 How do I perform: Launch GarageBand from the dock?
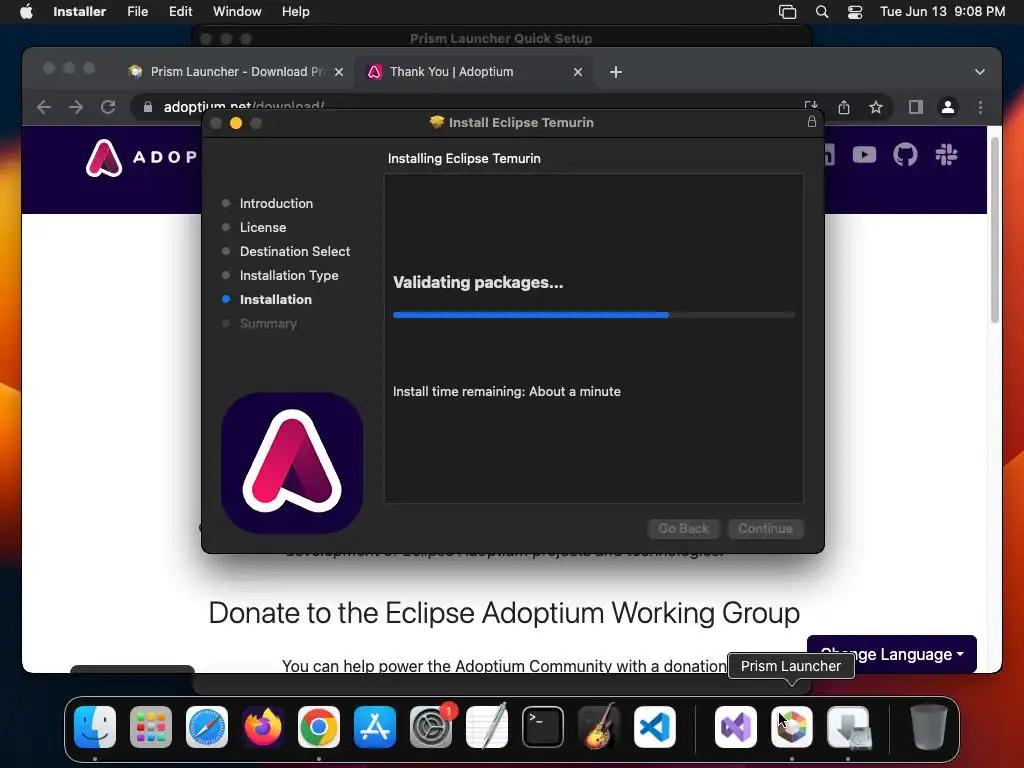pos(599,727)
